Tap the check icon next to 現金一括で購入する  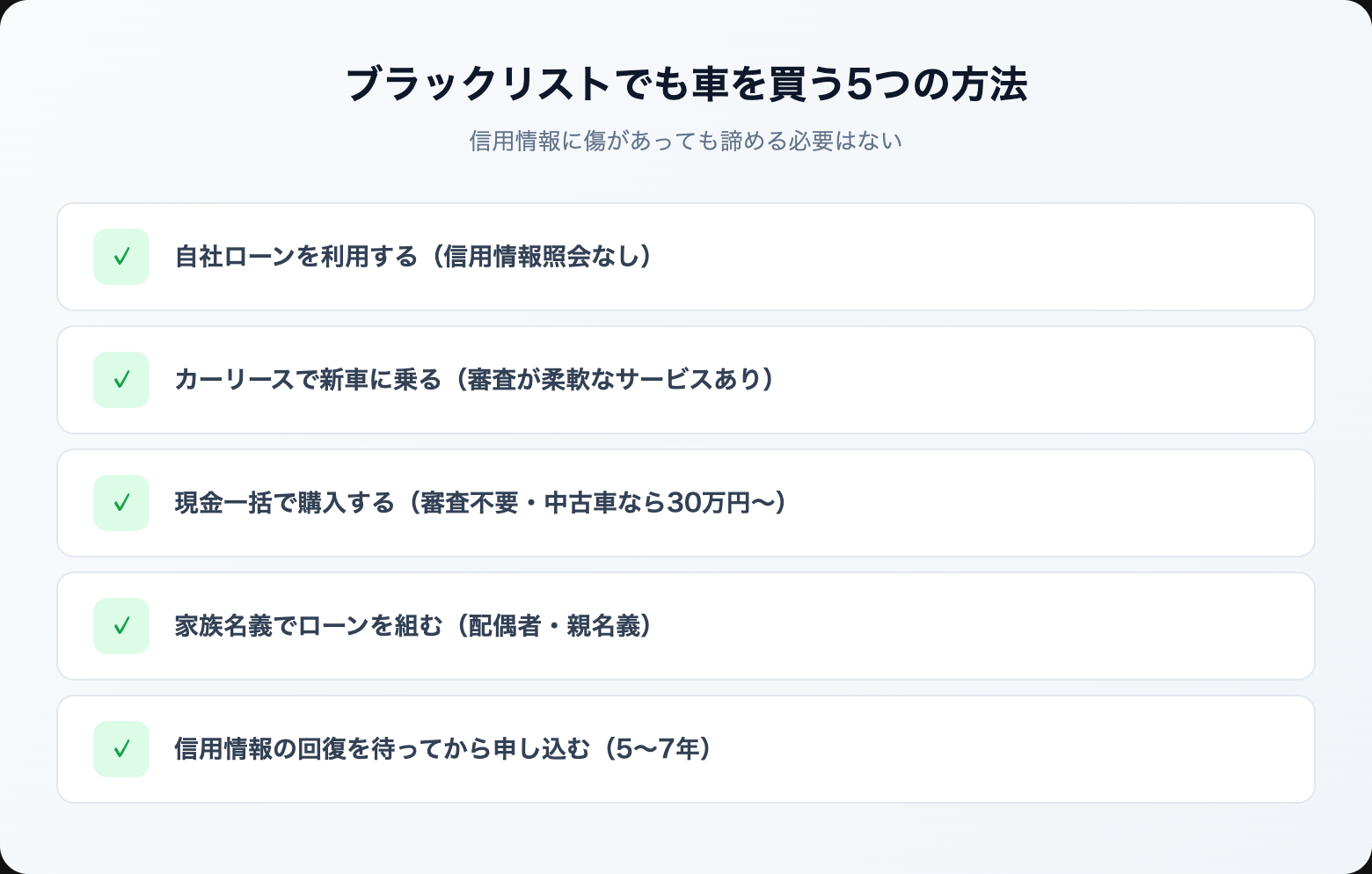121,503
